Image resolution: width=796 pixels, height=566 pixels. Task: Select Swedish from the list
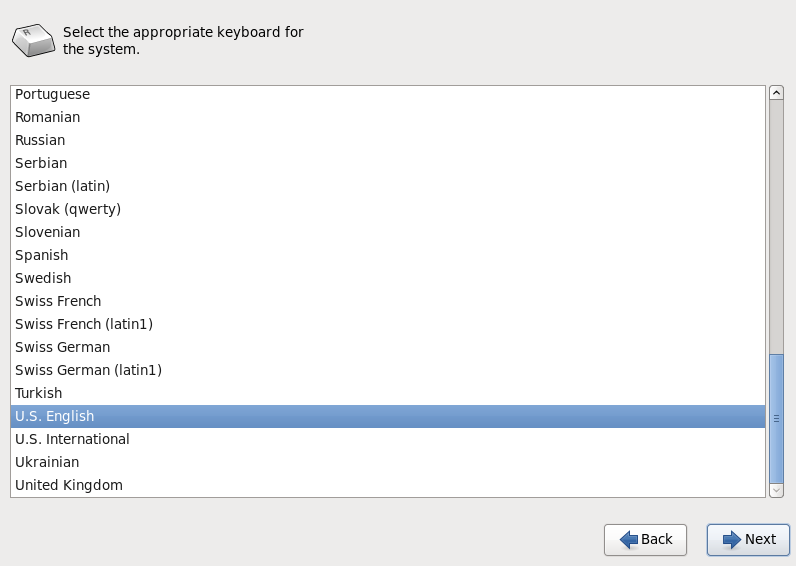[388, 278]
